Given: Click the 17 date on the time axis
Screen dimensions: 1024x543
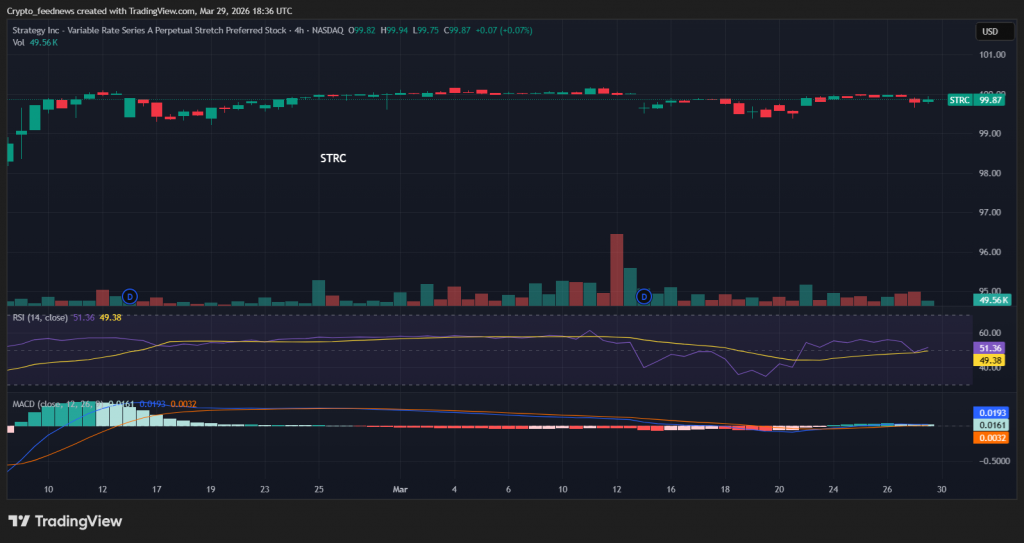Looking at the screenshot, I should click(157, 489).
